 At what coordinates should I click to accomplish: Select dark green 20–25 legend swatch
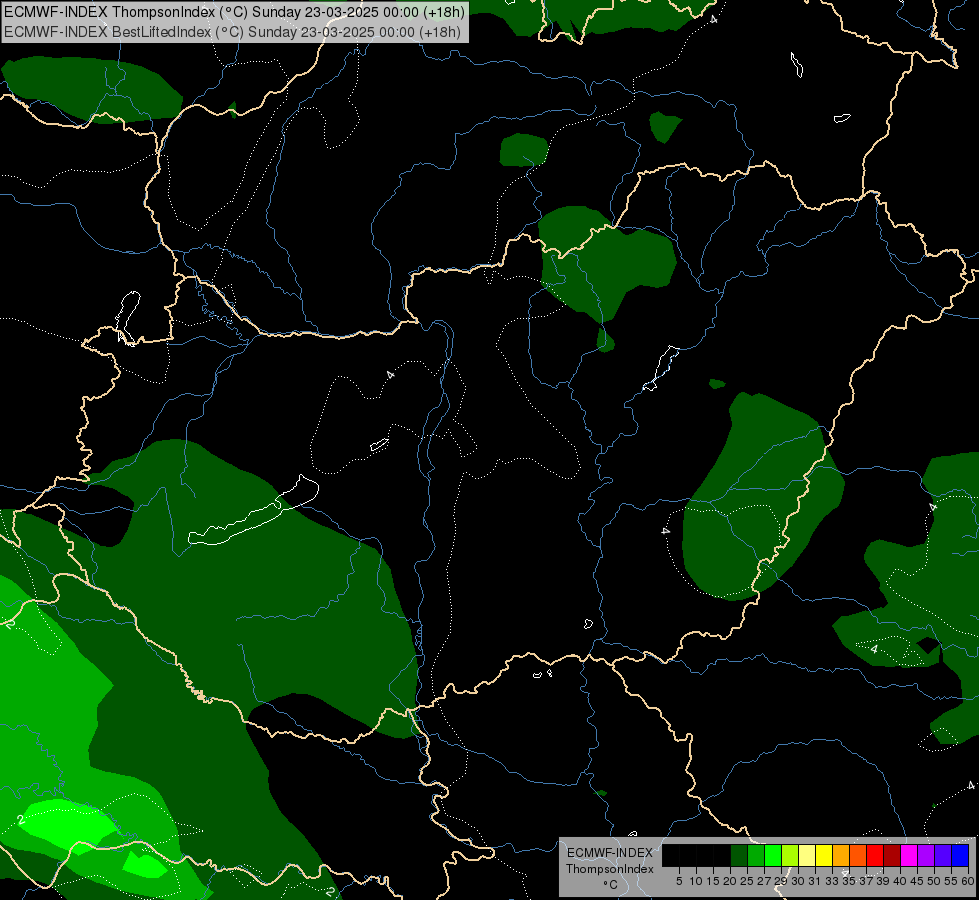(x=739, y=855)
